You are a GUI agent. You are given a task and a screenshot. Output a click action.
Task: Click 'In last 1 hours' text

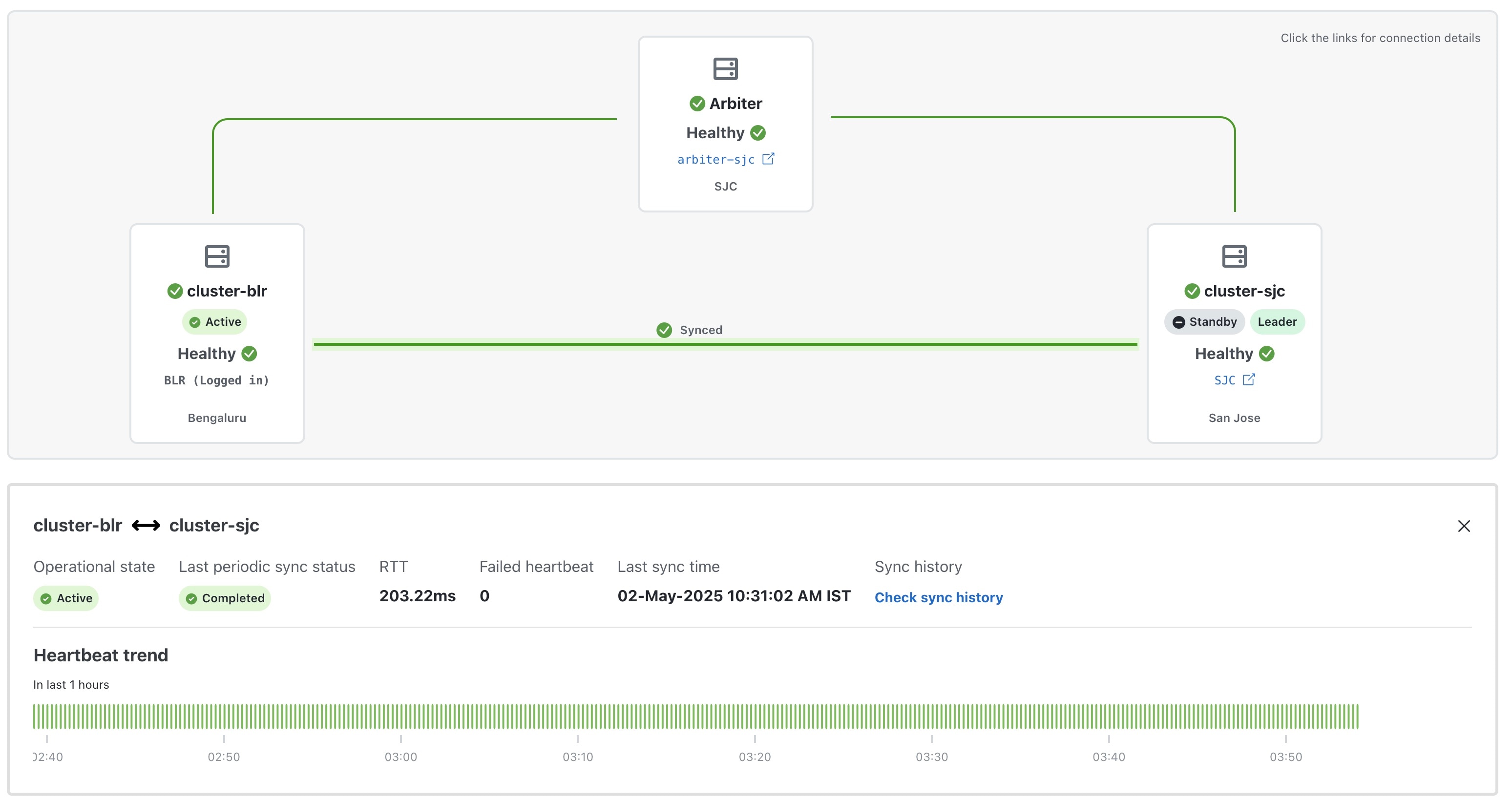pos(71,685)
